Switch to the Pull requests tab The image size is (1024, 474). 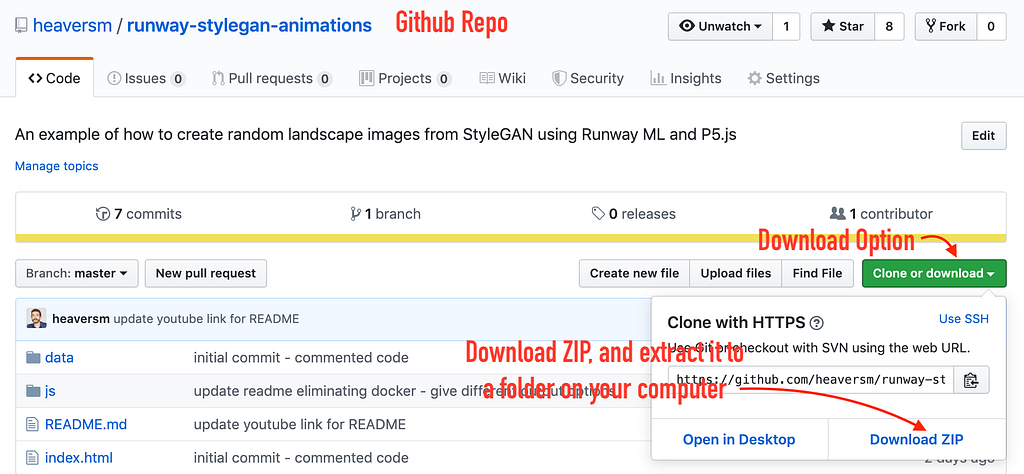pos(272,78)
